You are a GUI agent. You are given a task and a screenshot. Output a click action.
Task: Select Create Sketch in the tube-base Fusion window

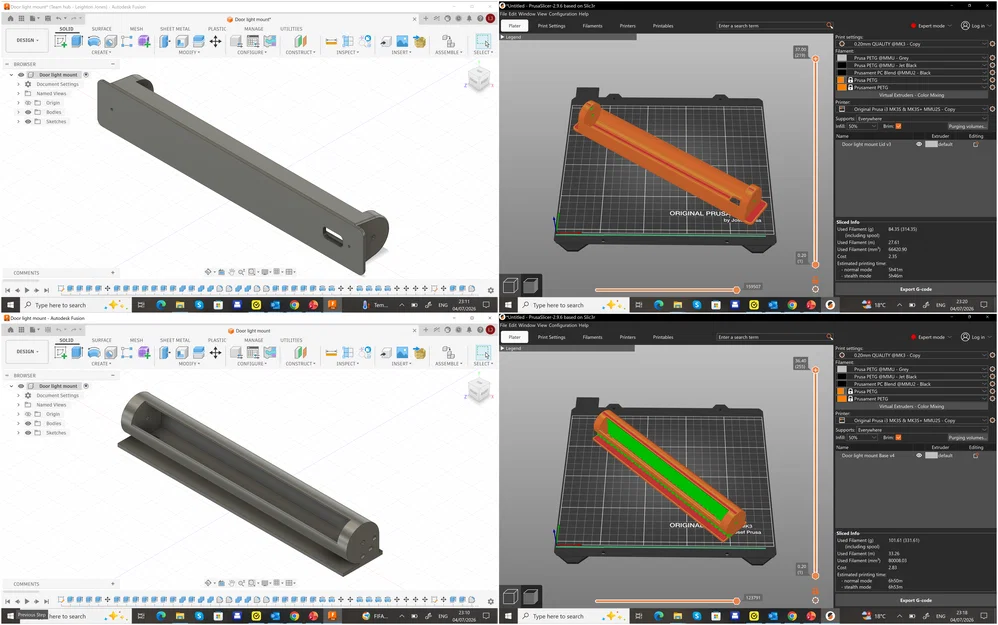(60, 353)
